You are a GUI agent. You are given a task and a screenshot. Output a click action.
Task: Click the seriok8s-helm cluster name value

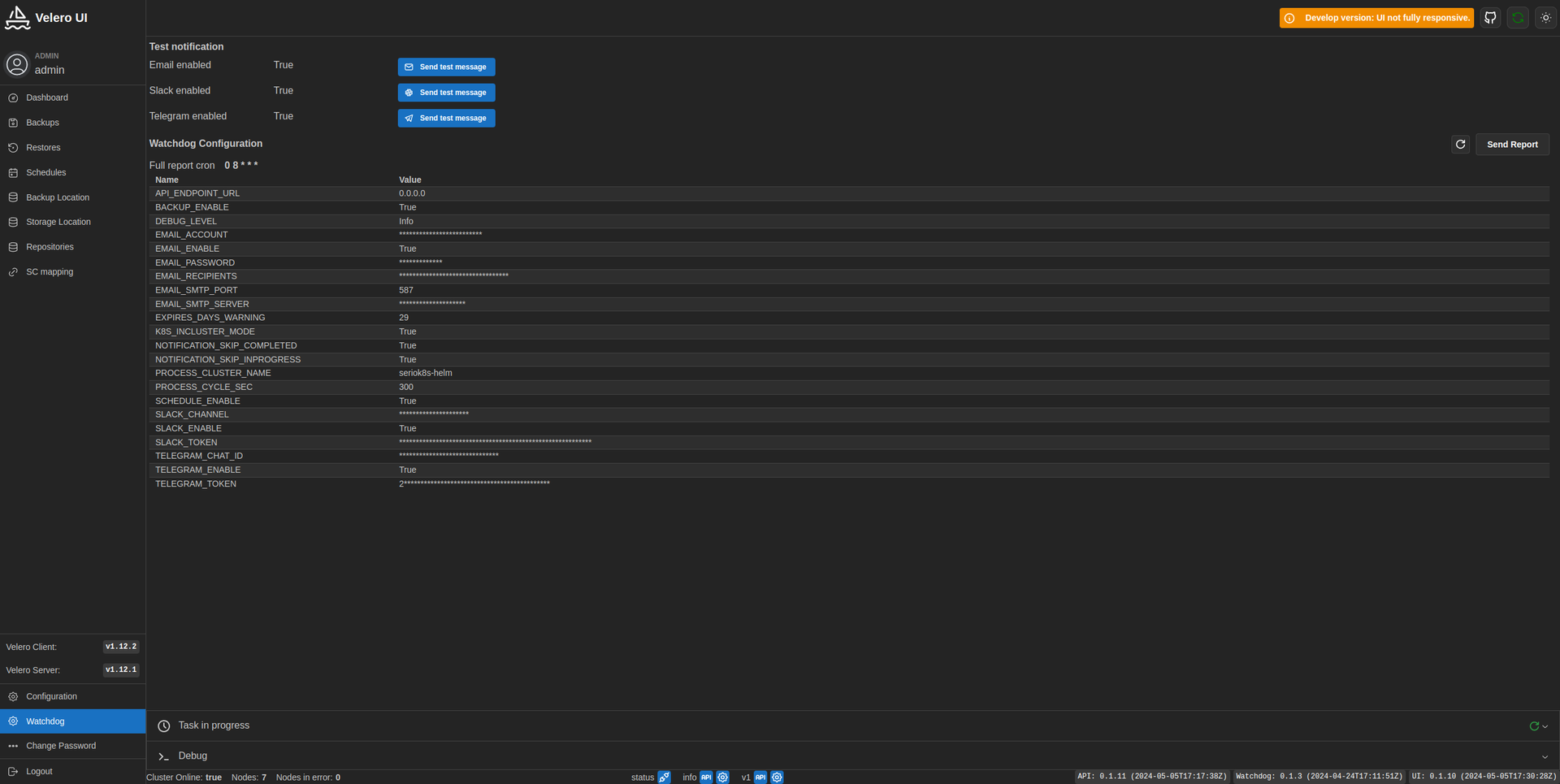(426, 373)
